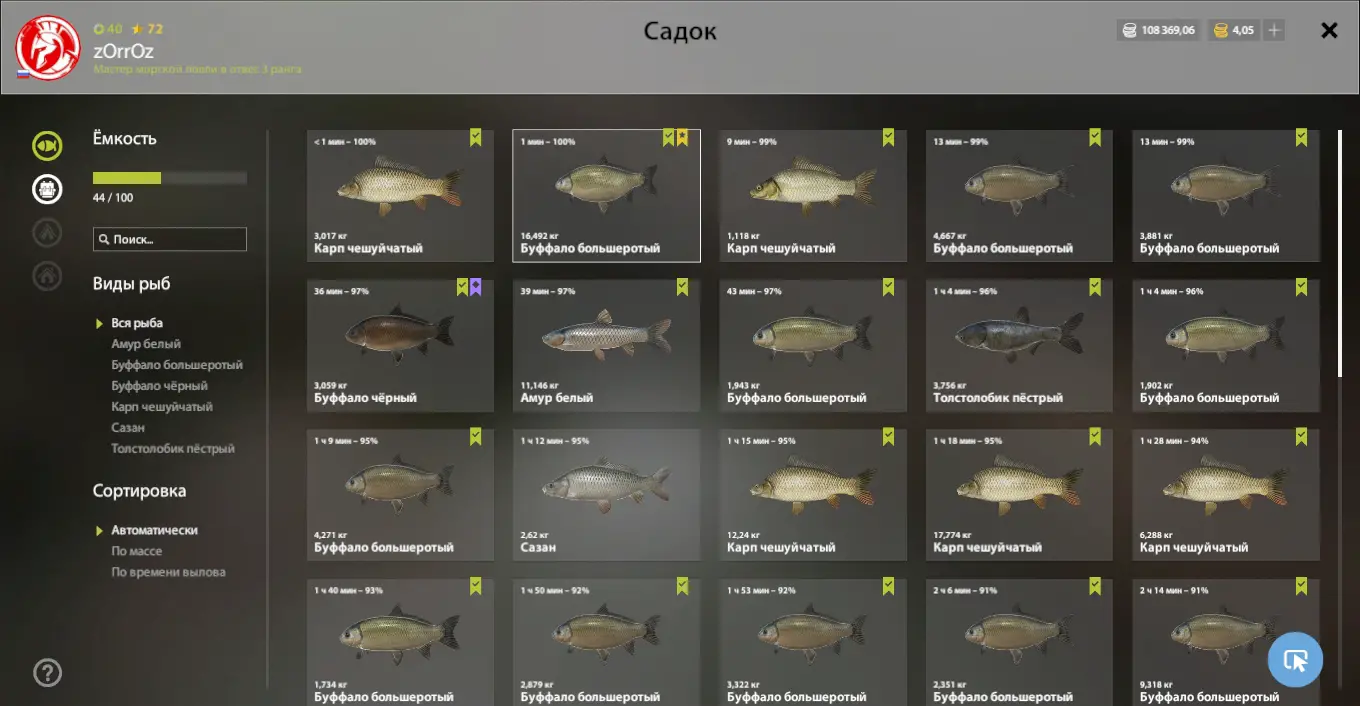Select the basket icon in sidebar
Viewport: 1360px width, 706px height.
pos(47,189)
